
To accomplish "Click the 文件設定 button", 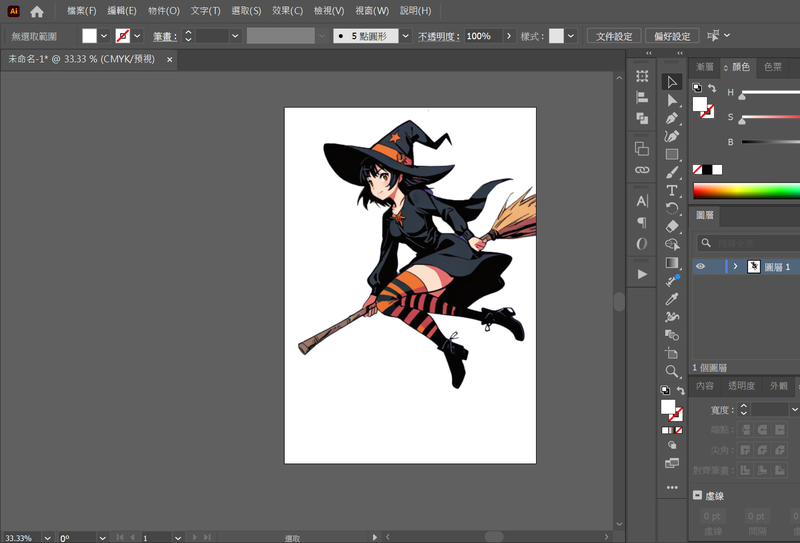I will coord(613,36).
